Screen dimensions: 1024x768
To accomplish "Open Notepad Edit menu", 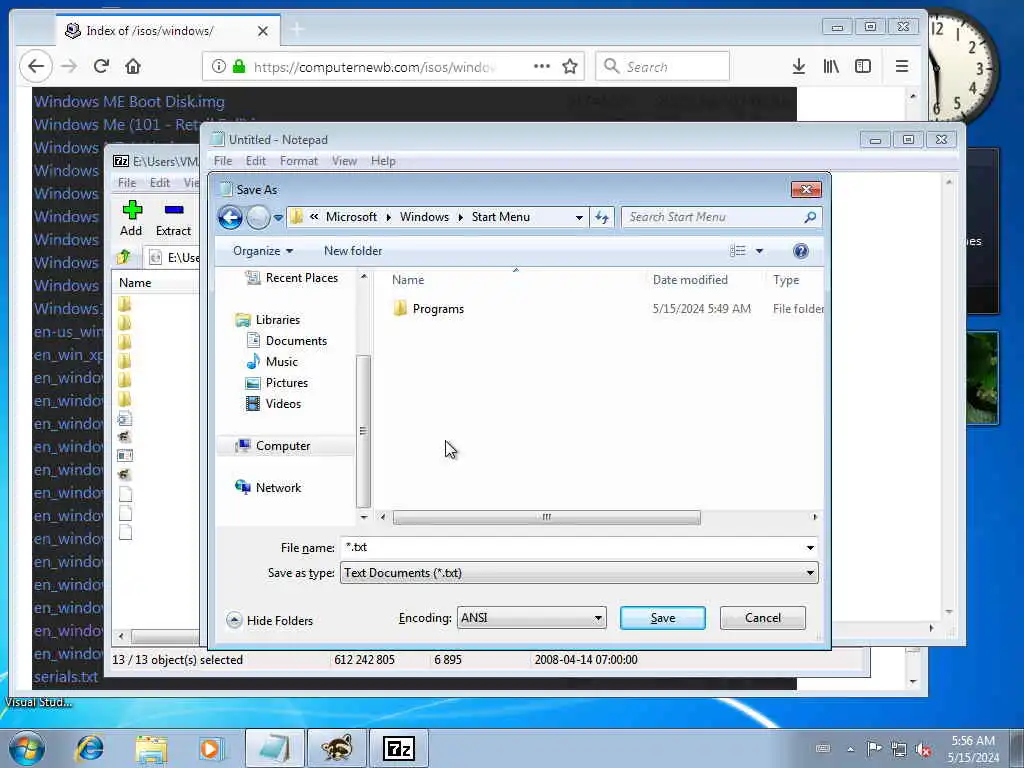I will [x=255, y=161].
